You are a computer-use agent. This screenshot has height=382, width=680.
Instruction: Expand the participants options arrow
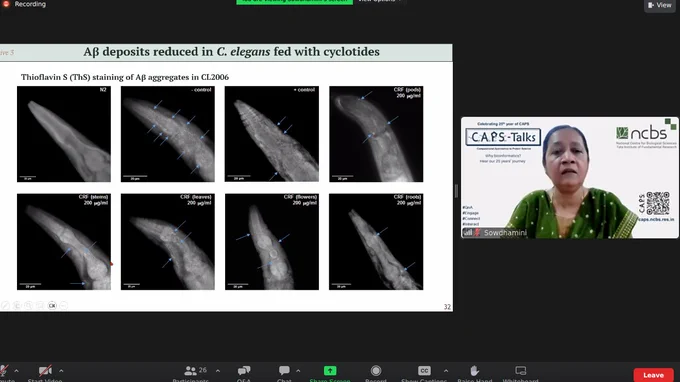tap(218, 371)
